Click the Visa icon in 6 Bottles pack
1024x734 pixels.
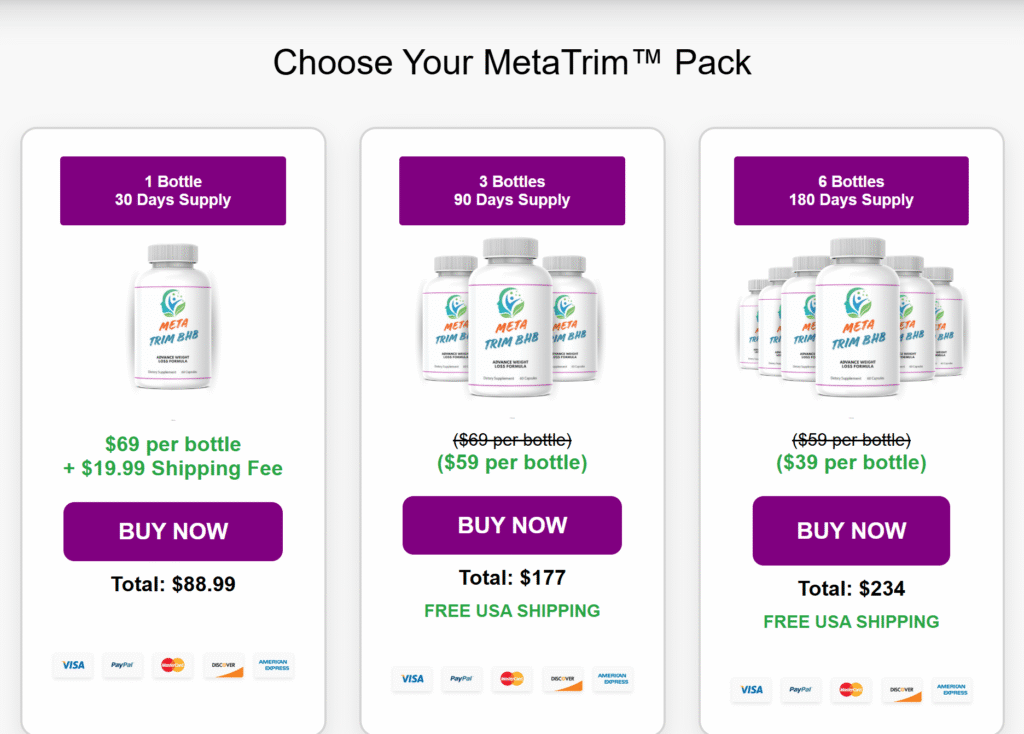(x=751, y=690)
